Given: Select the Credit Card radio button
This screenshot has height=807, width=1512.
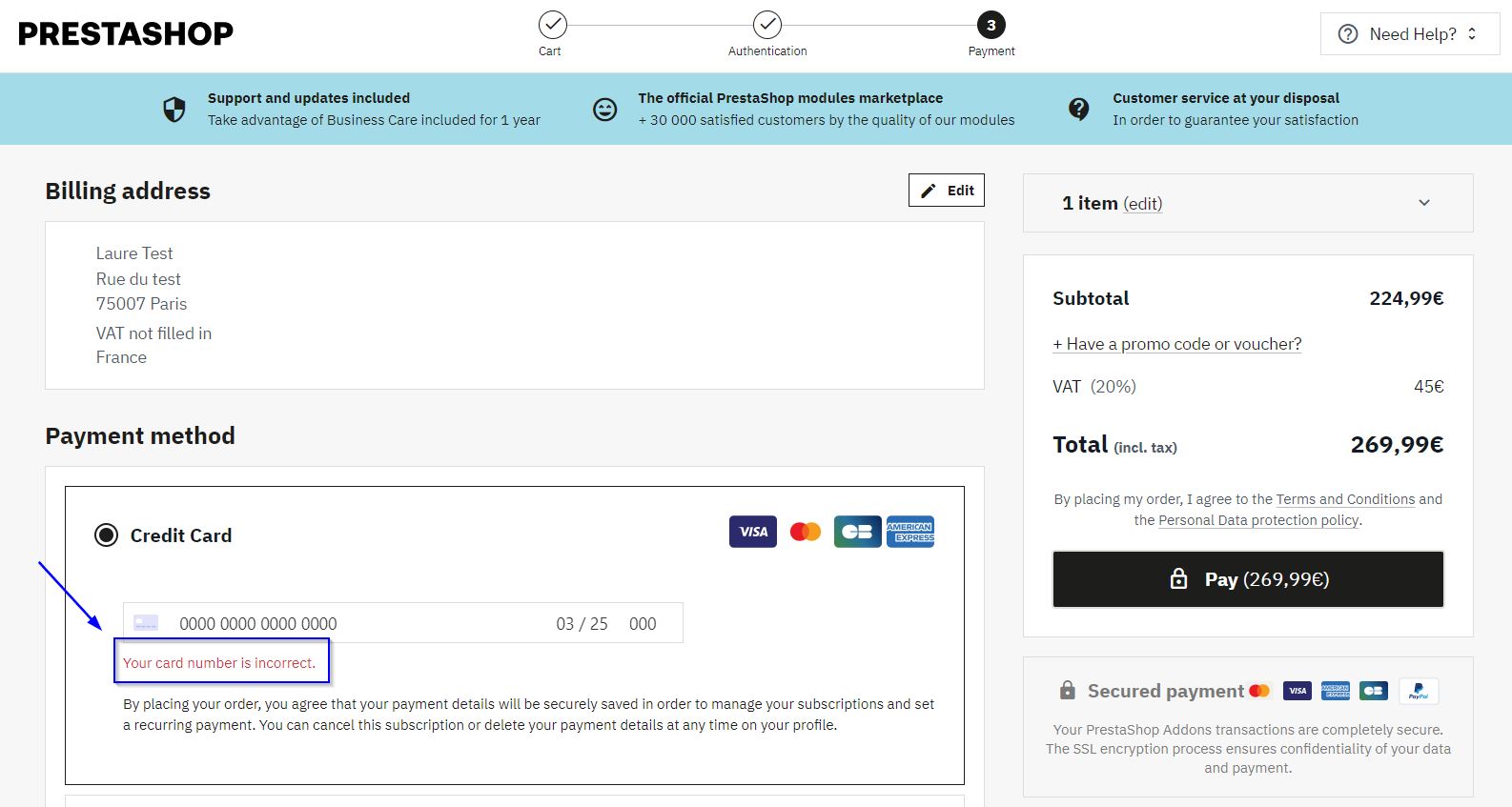Looking at the screenshot, I should [x=106, y=535].
